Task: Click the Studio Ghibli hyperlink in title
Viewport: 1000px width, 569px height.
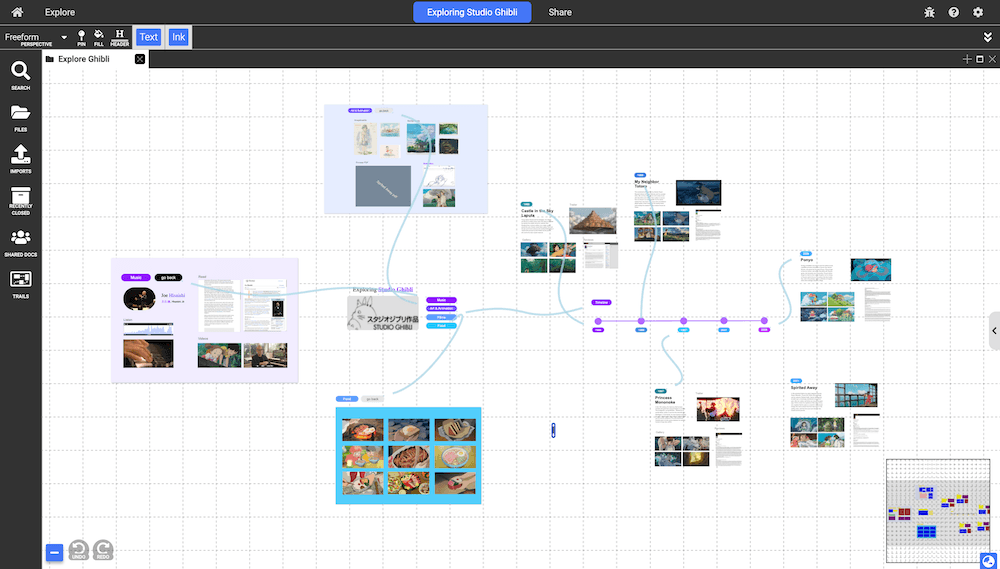Action: point(395,290)
